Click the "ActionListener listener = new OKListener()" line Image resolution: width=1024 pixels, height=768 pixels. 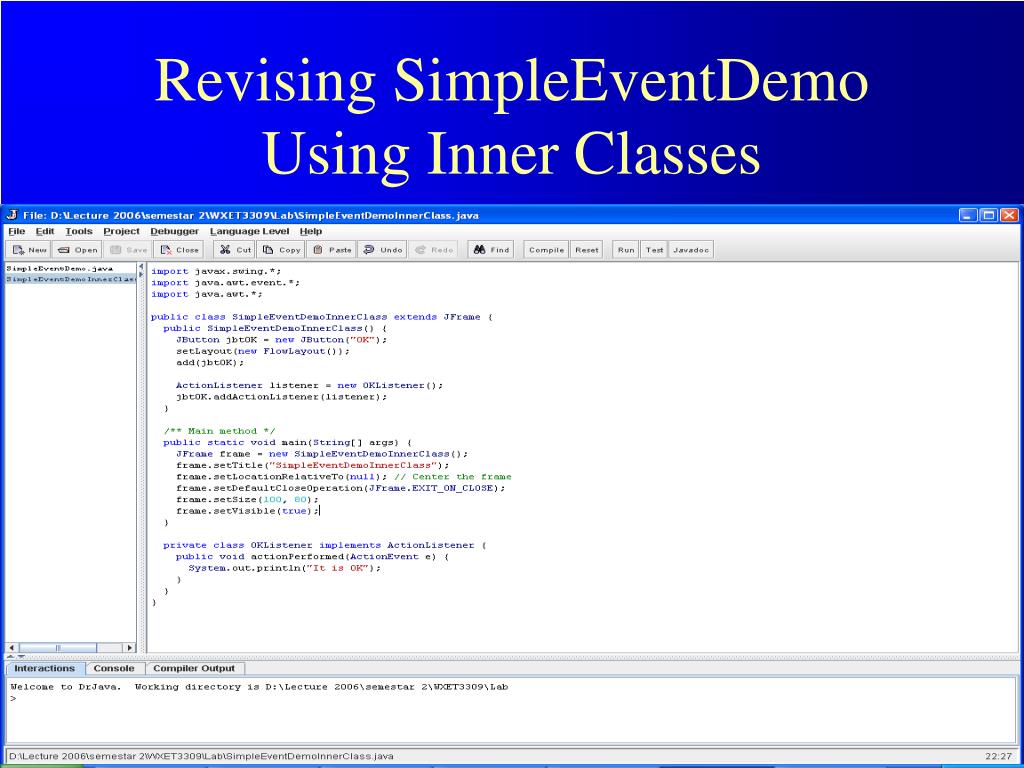pos(309,385)
